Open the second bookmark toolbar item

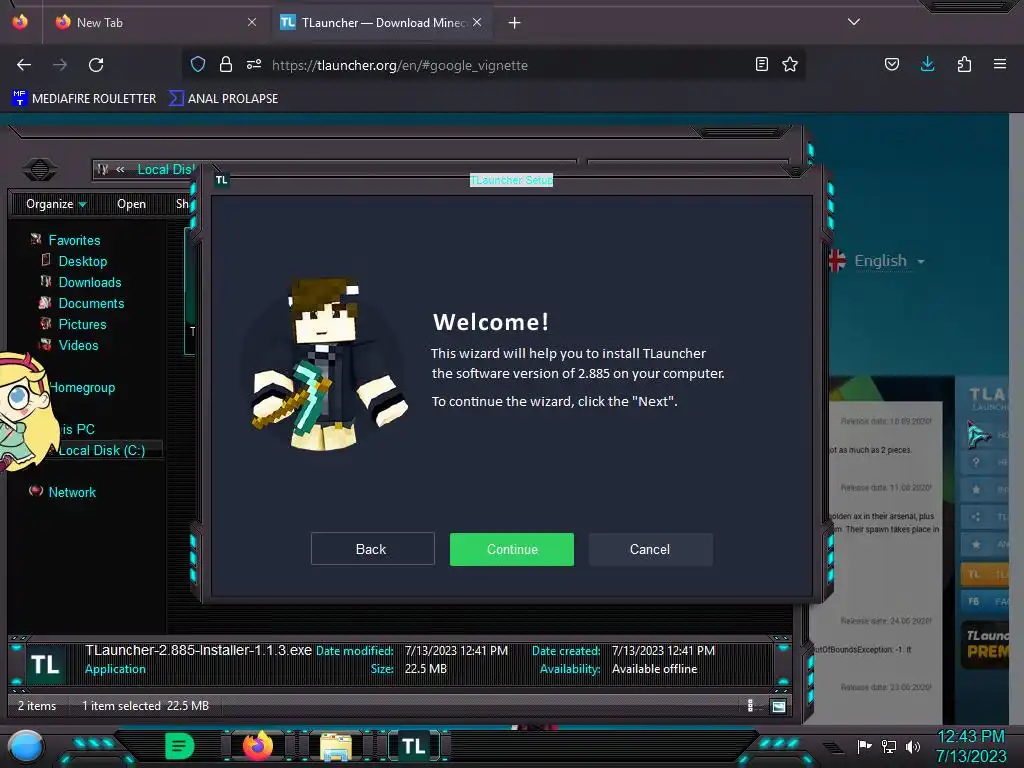point(223,99)
